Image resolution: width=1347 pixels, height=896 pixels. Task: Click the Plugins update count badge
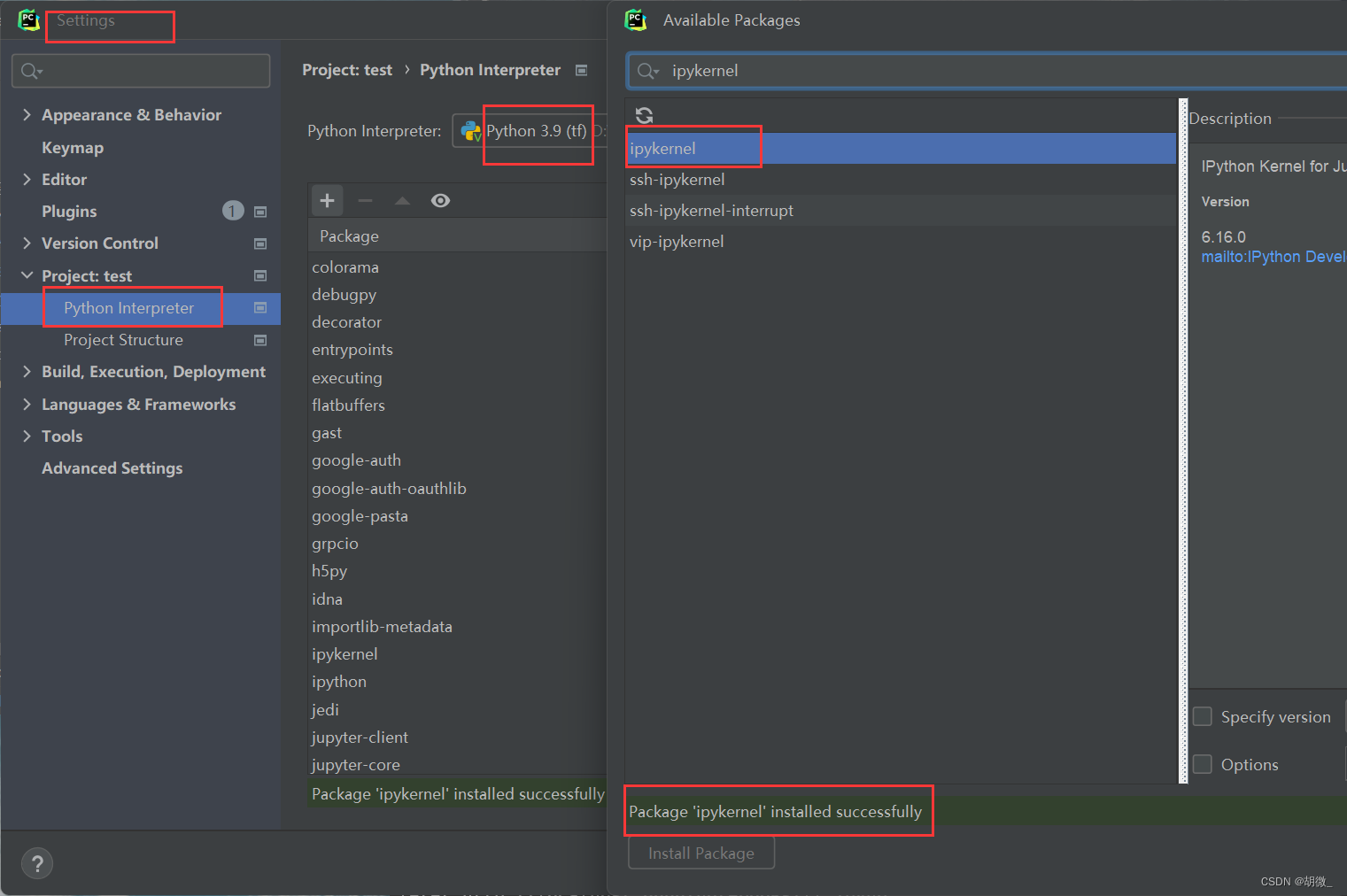tap(233, 211)
